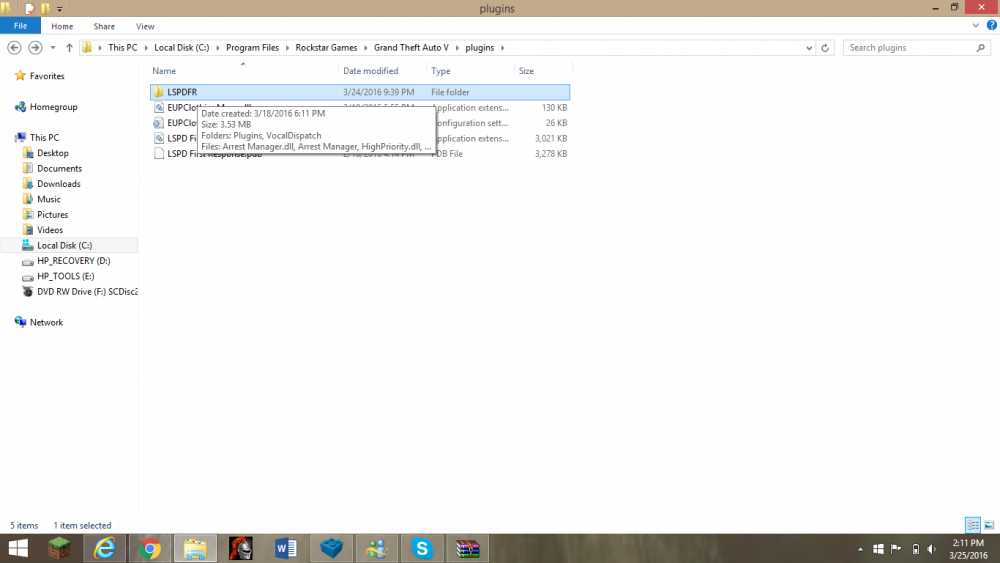Image resolution: width=1000 pixels, height=563 pixels.
Task: Open the volume control in tray
Action: coord(932,549)
